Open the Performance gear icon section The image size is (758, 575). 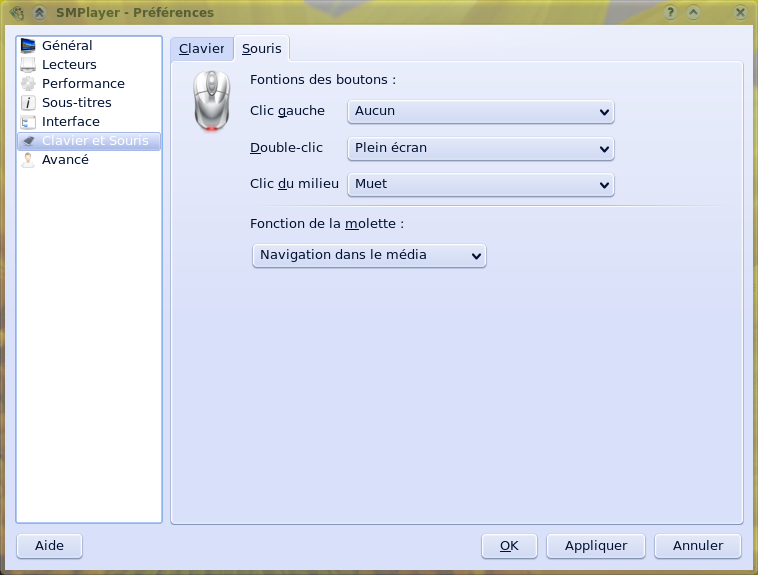28,84
